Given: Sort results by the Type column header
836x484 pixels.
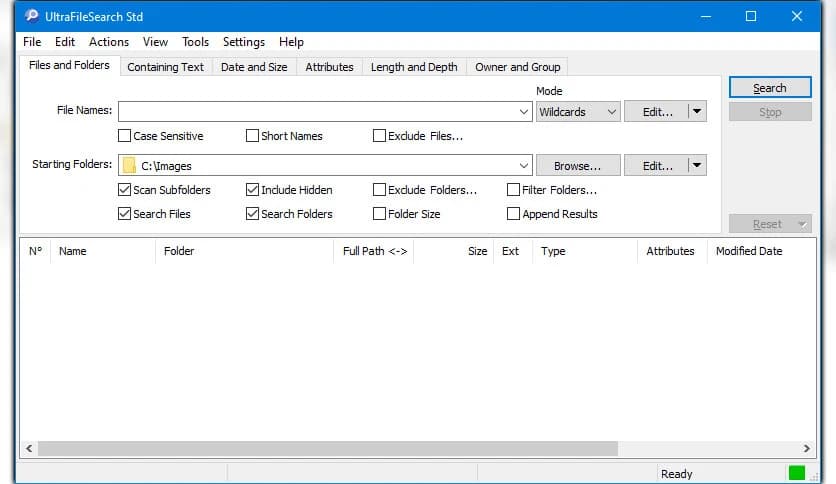Looking at the screenshot, I should pyautogui.click(x=585, y=251).
